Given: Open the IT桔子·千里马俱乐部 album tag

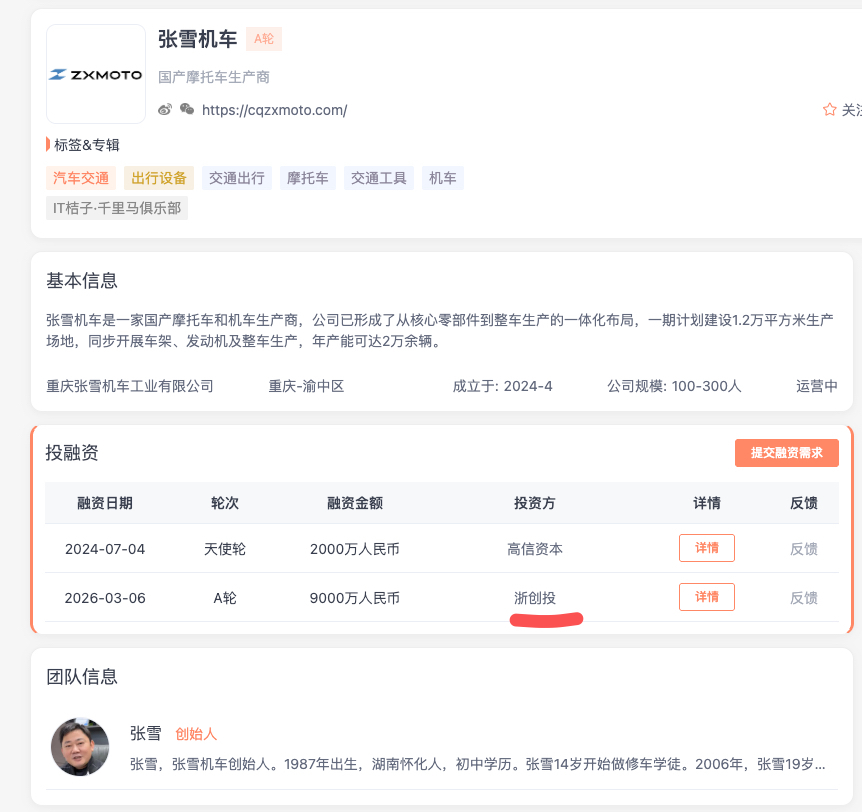Looking at the screenshot, I should point(117,208).
